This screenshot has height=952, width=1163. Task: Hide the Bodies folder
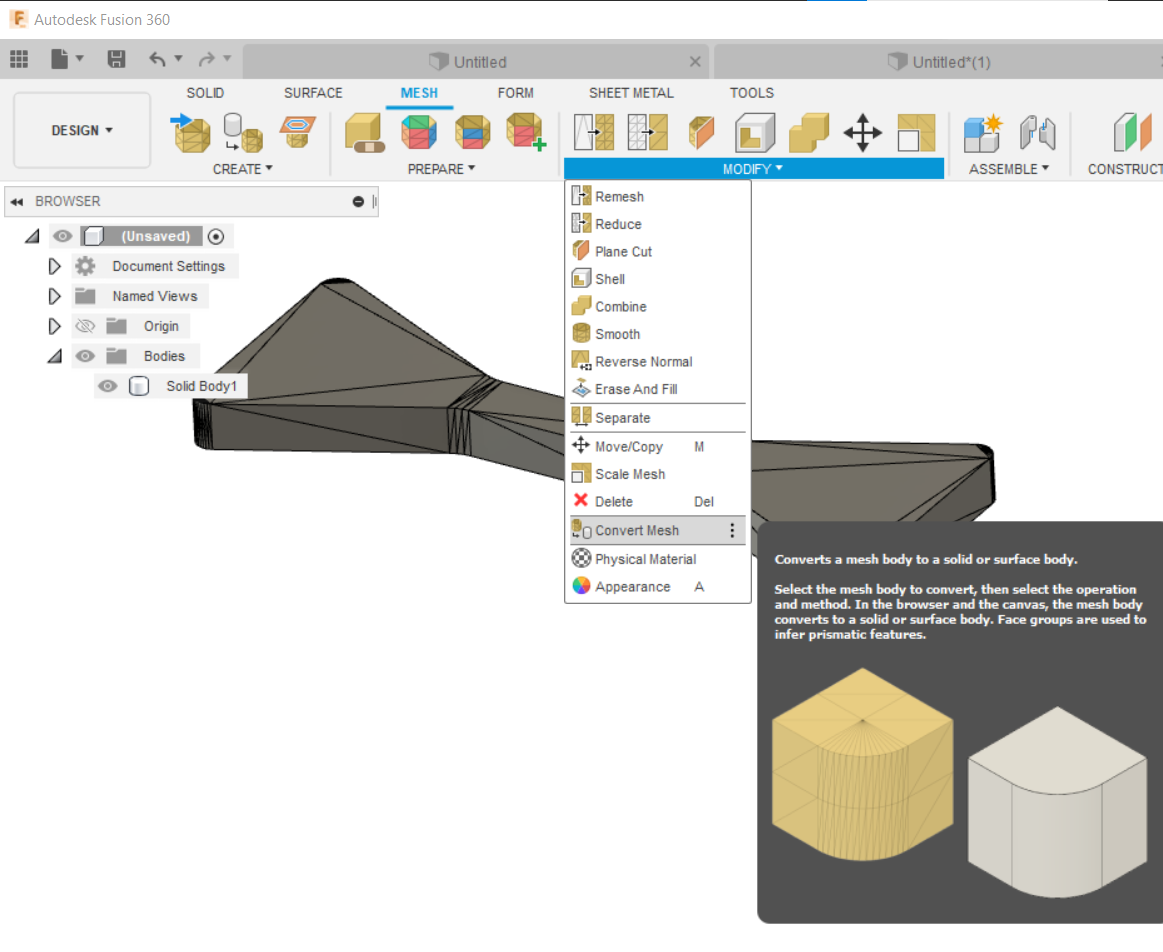85,355
